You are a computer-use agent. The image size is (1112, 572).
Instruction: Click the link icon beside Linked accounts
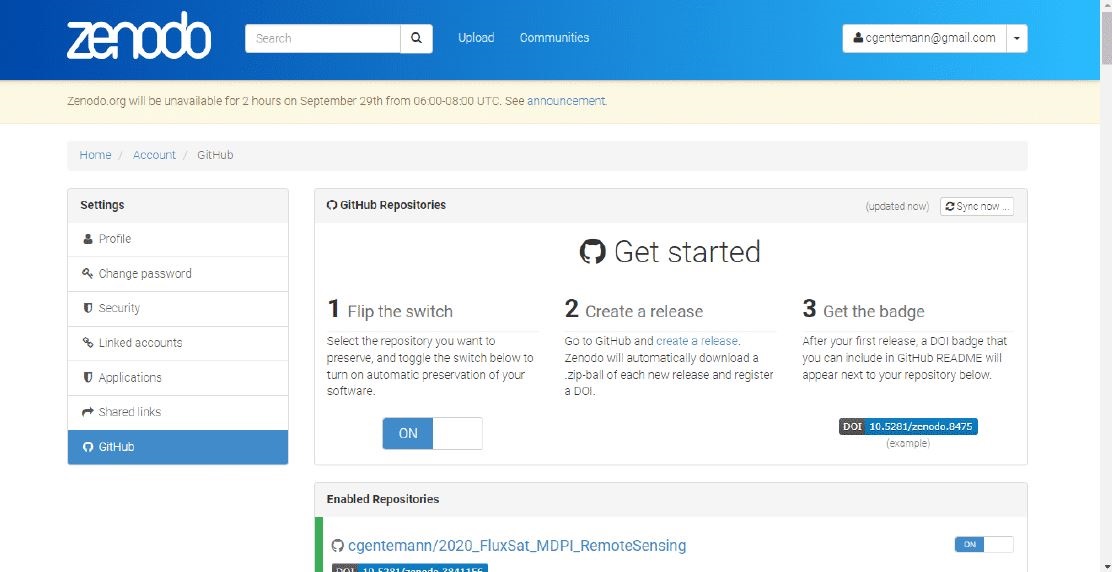(88, 343)
